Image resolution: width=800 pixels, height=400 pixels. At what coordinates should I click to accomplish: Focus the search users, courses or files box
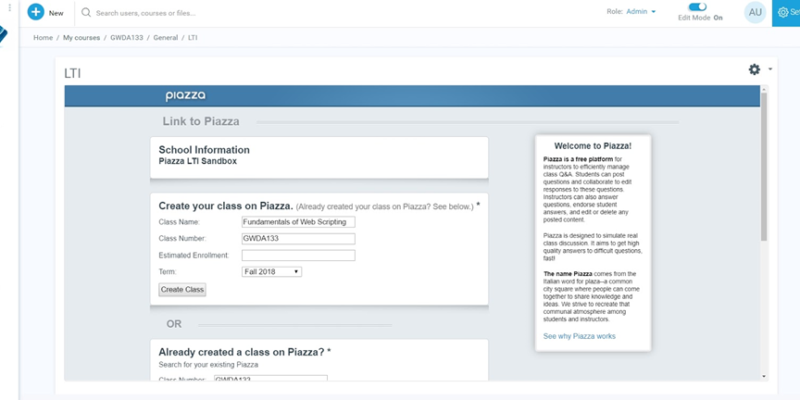pyautogui.click(x=145, y=13)
